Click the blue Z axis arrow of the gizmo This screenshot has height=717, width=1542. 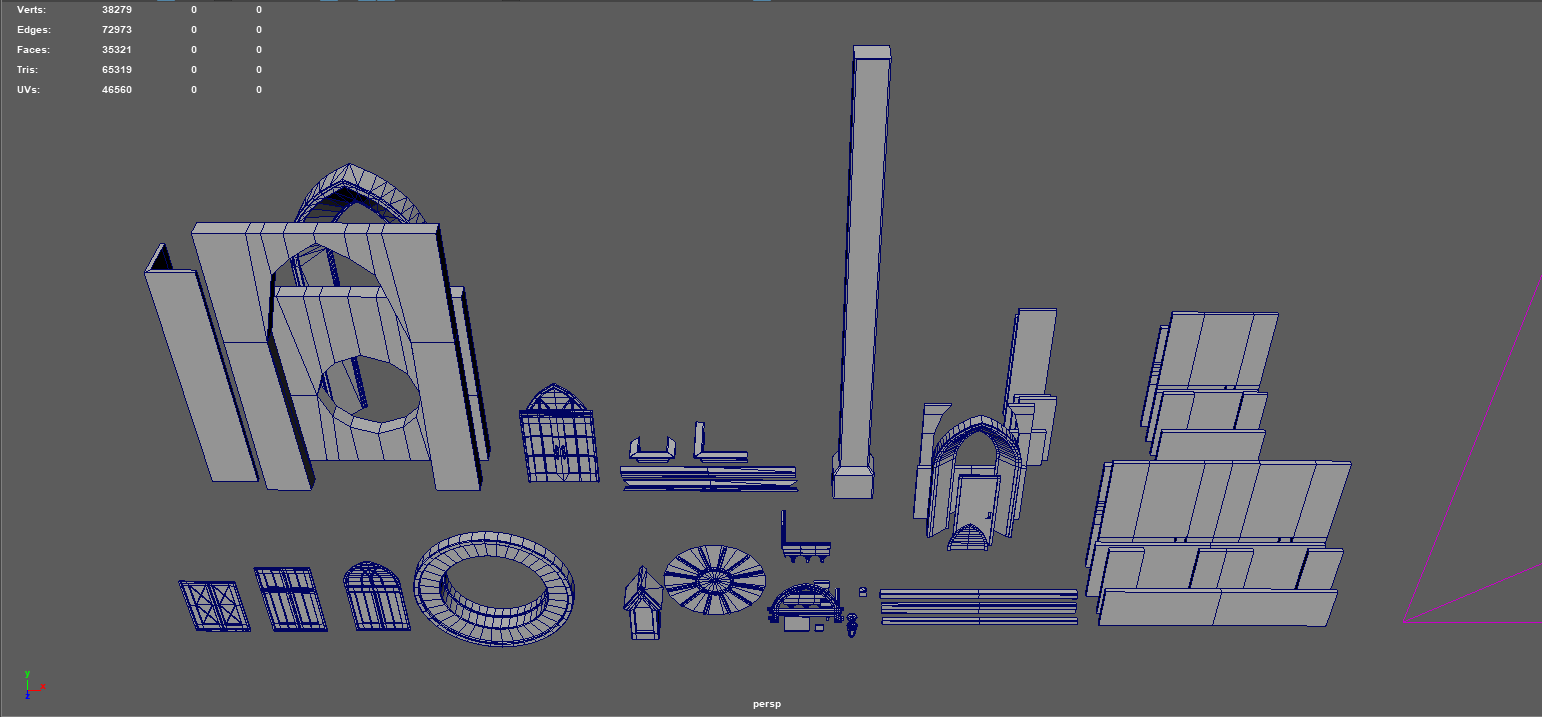point(27,696)
